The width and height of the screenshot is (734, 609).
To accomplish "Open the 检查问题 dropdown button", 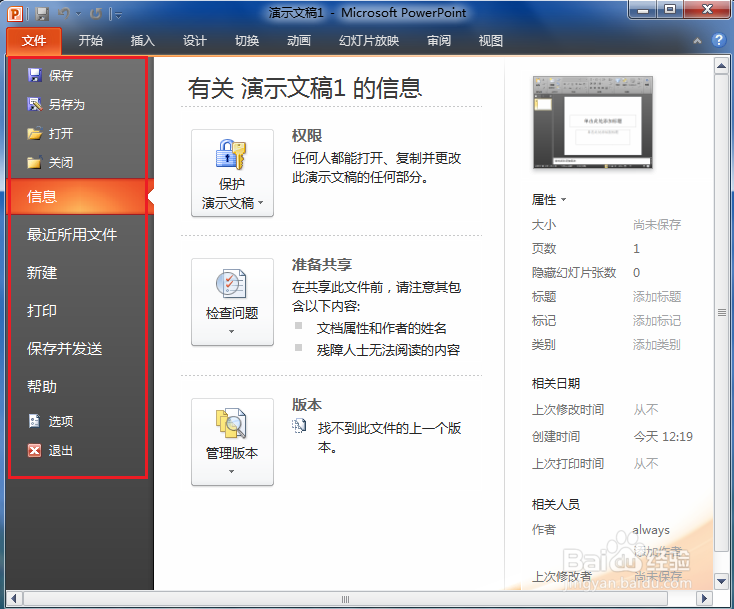I will 232,302.
